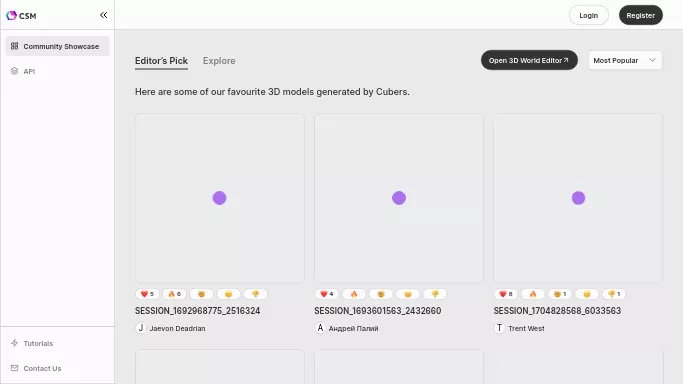Click the CSM logo icon
The height and width of the screenshot is (384, 683).
click(x=11, y=16)
